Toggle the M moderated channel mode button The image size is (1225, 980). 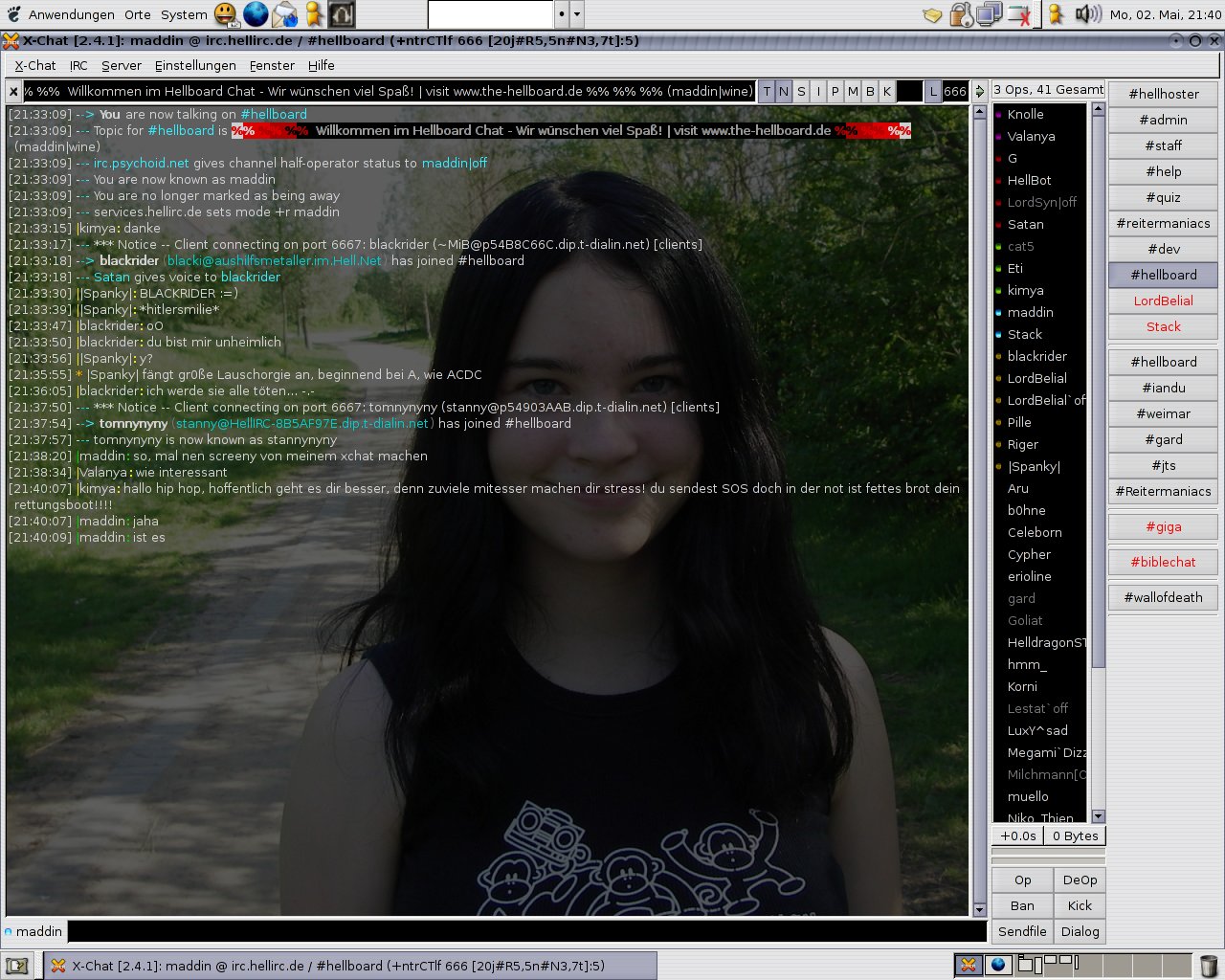pos(853,92)
